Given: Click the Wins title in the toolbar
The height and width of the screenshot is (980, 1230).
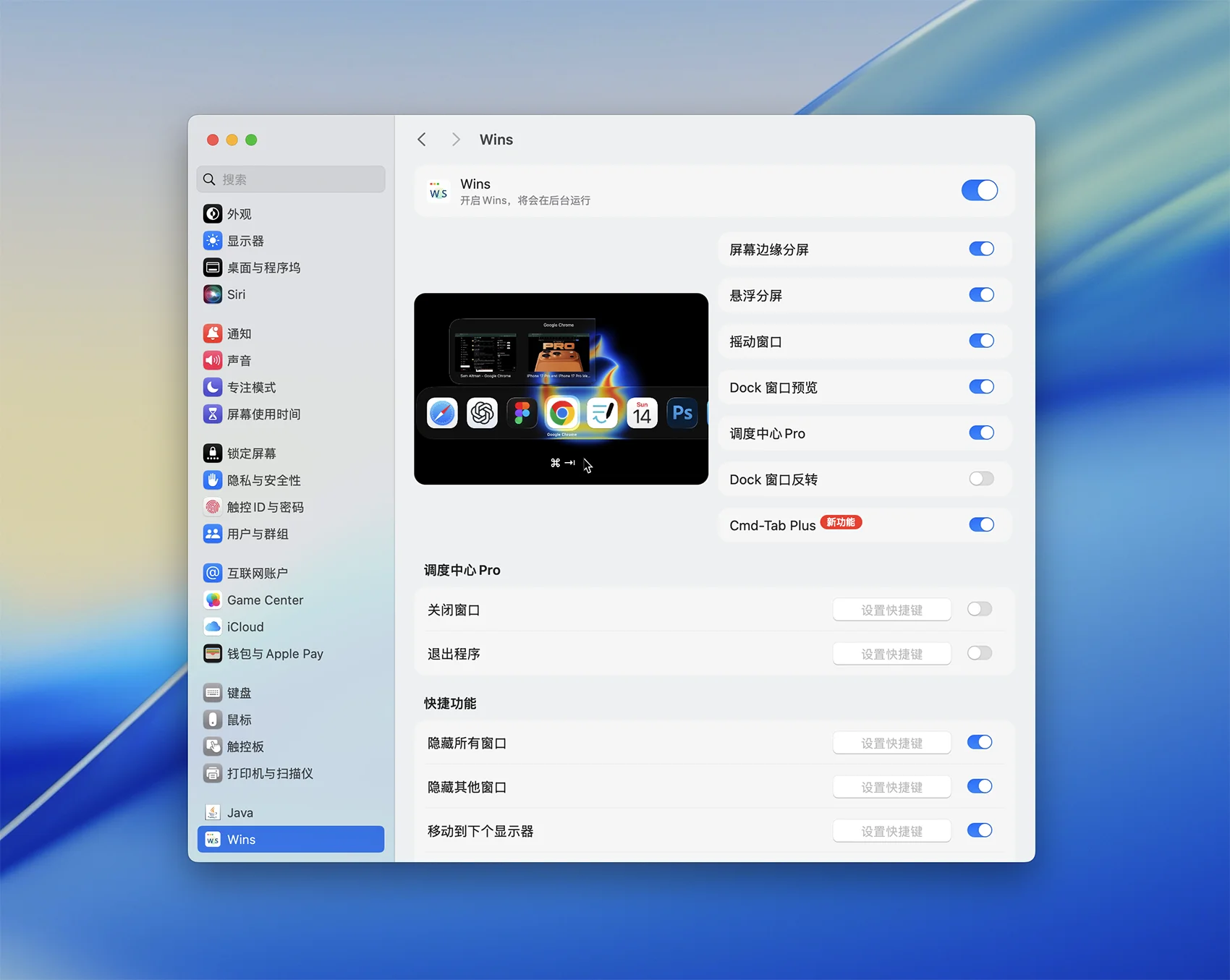Looking at the screenshot, I should pos(496,140).
